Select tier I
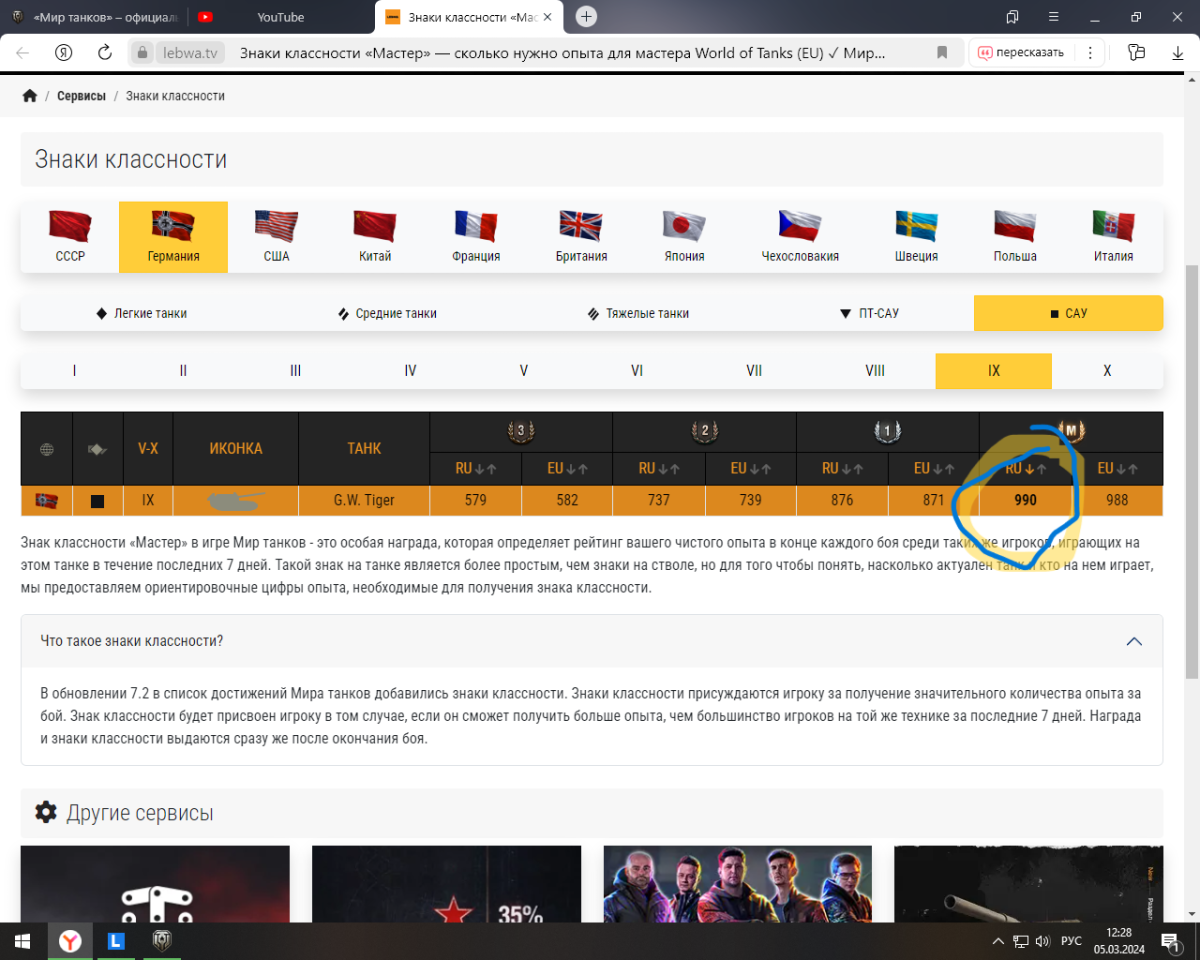The height and width of the screenshot is (960, 1200). pyautogui.click(x=74, y=370)
